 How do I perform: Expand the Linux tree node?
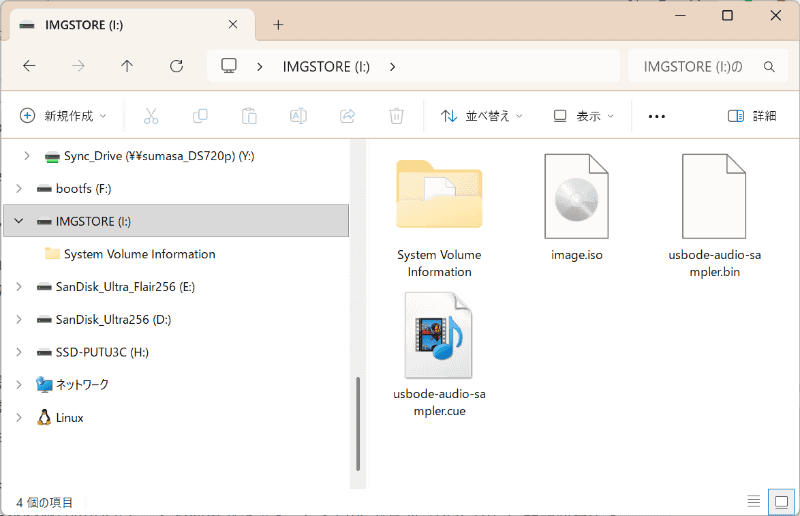[x=19, y=417]
